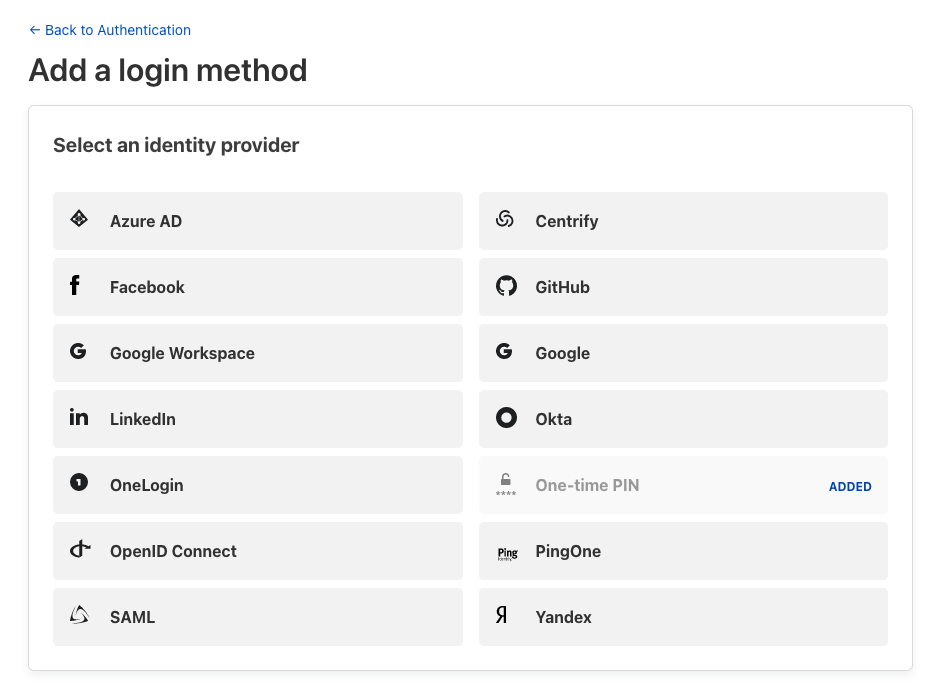The height and width of the screenshot is (688, 935).
Task: Click the Okta circle logo icon
Action: (x=506, y=418)
